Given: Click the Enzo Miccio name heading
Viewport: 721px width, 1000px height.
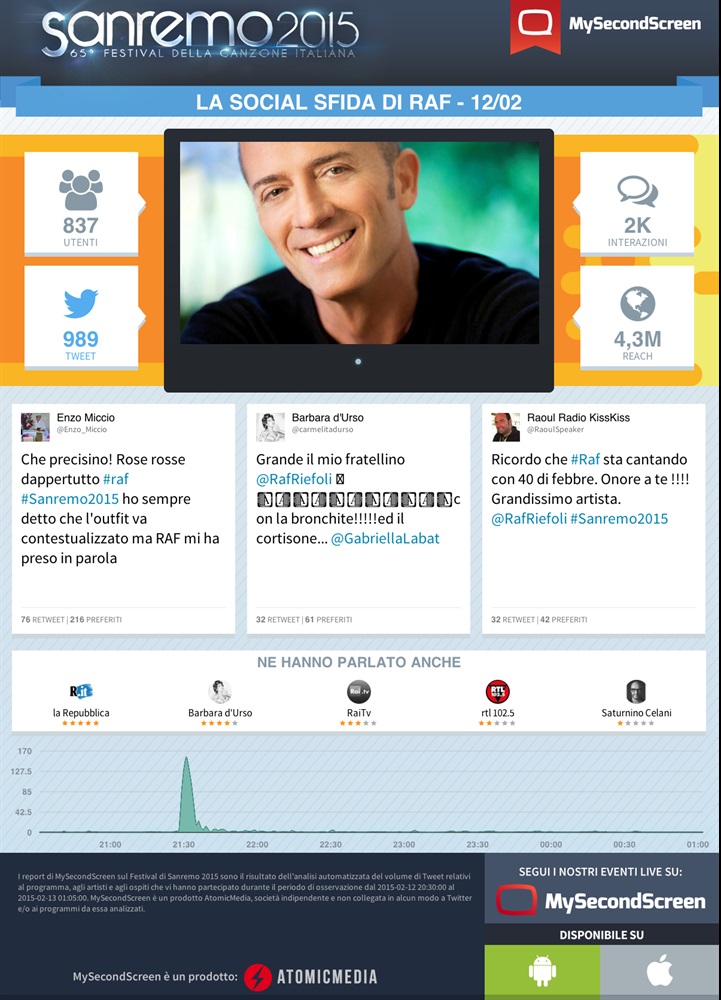Looking at the screenshot, I should pyautogui.click(x=86, y=418).
